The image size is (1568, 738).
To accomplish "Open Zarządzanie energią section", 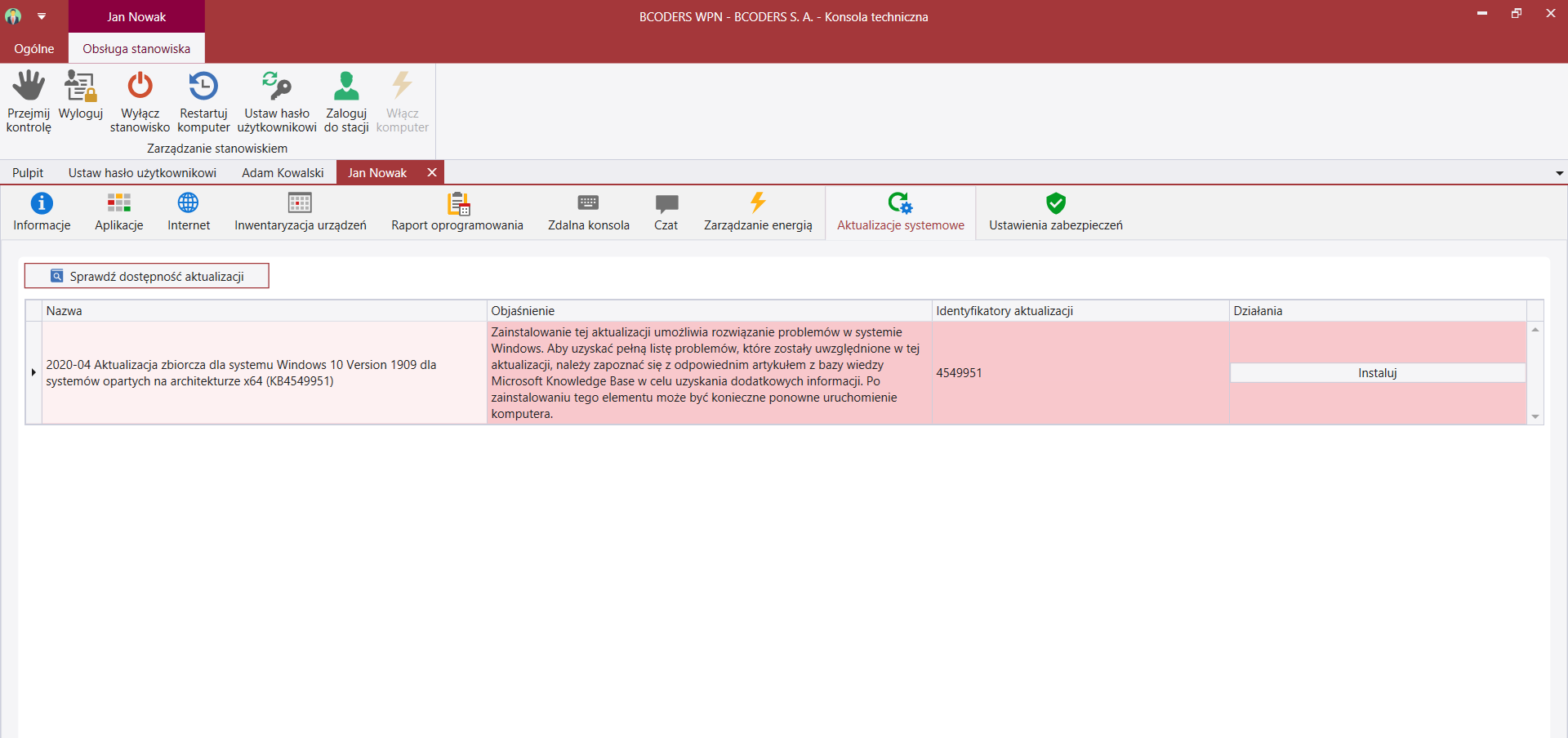I will click(x=758, y=212).
